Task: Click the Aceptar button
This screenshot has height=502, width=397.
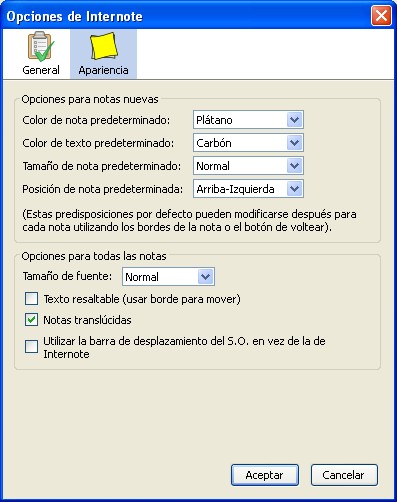Action: pyautogui.click(x=265, y=475)
